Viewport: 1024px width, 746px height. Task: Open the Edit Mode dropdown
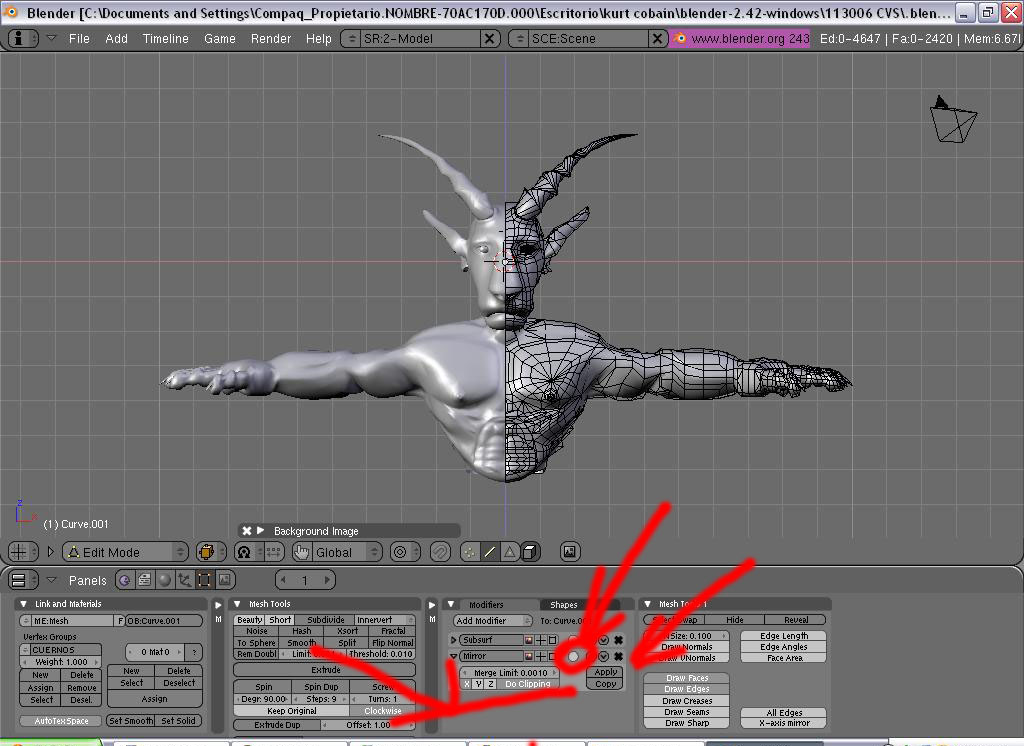[125, 552]
